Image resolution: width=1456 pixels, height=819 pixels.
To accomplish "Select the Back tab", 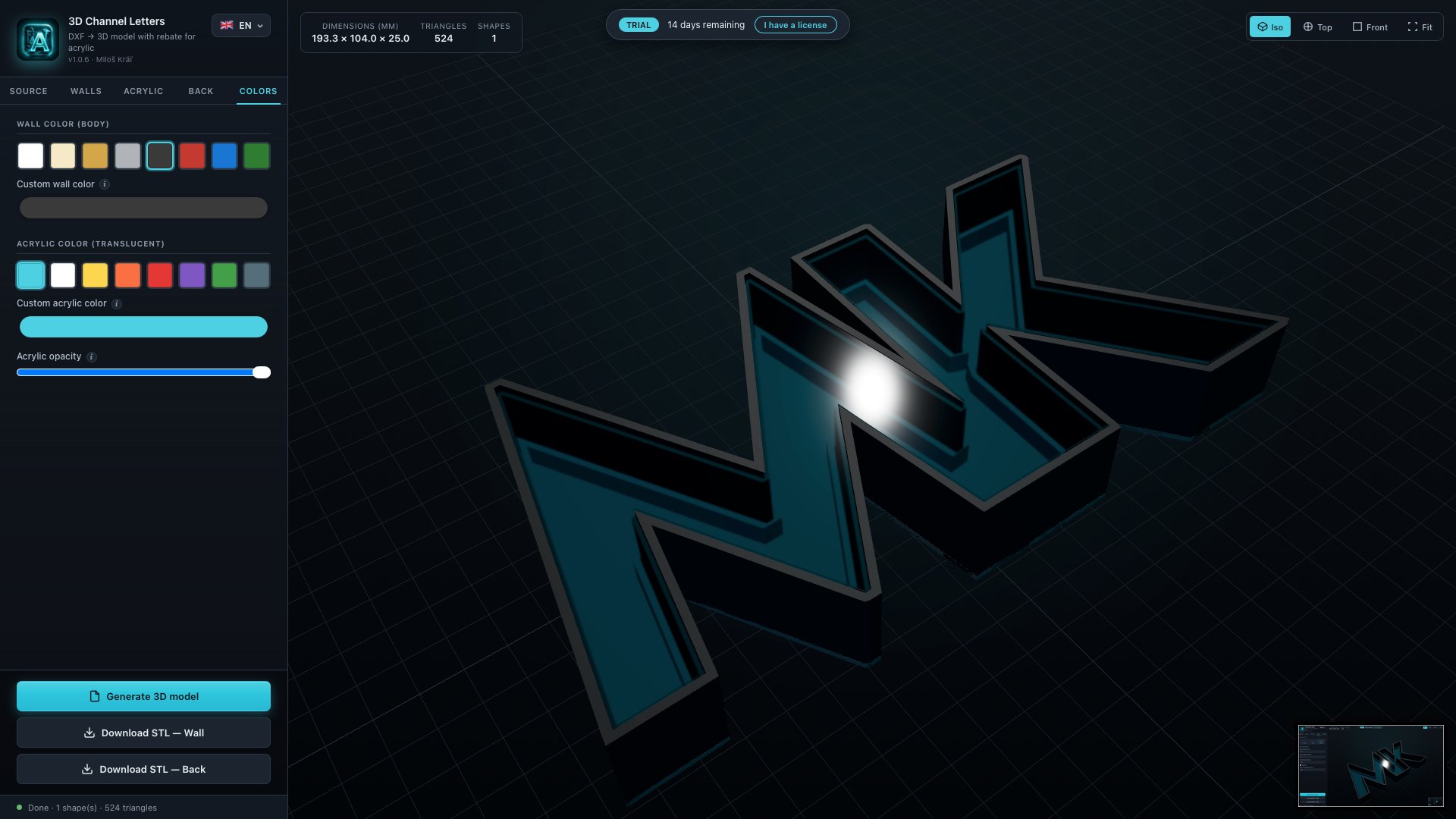I will coord(201,91).
